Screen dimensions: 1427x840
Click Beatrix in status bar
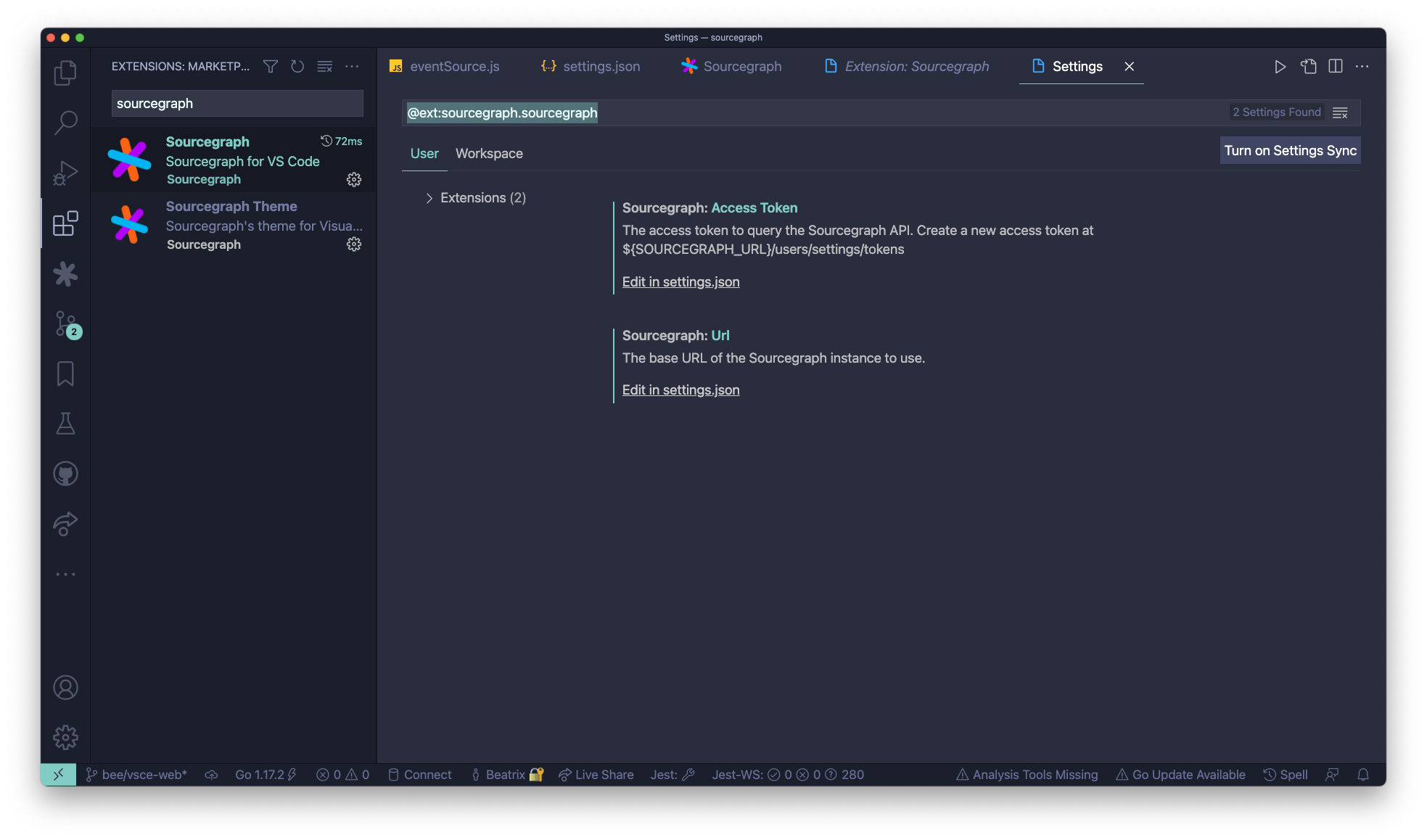(507, 775)
